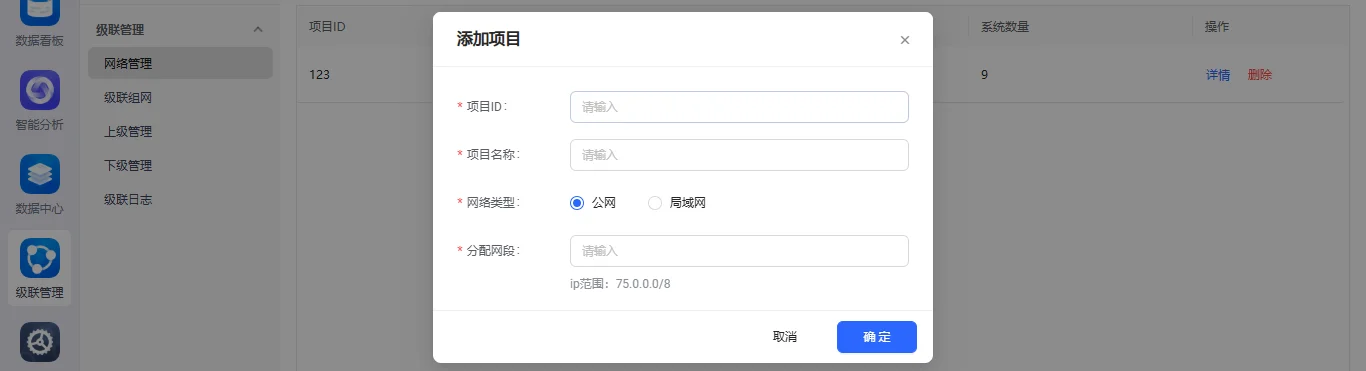Click project ID cell 123
Screen dimensions: 1366x371
coord(320,75)
